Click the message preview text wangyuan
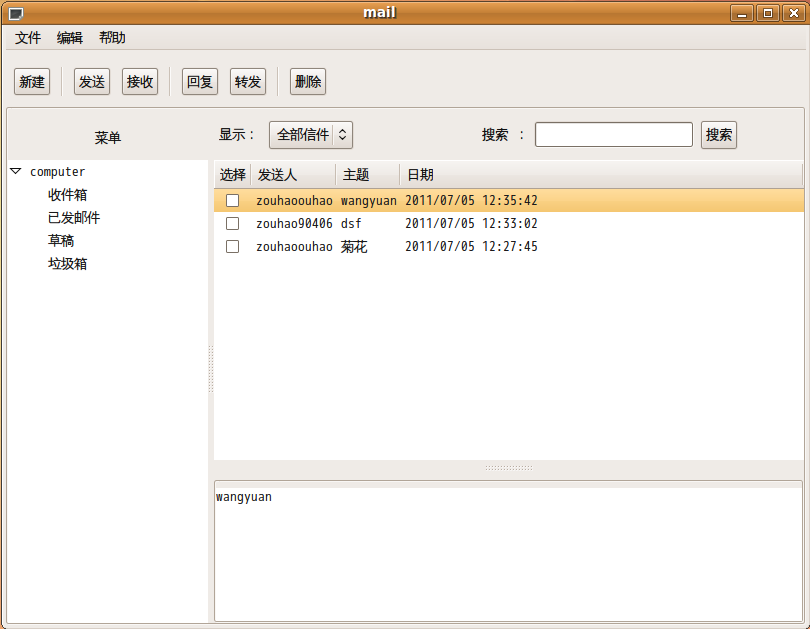 click(244, 497)
